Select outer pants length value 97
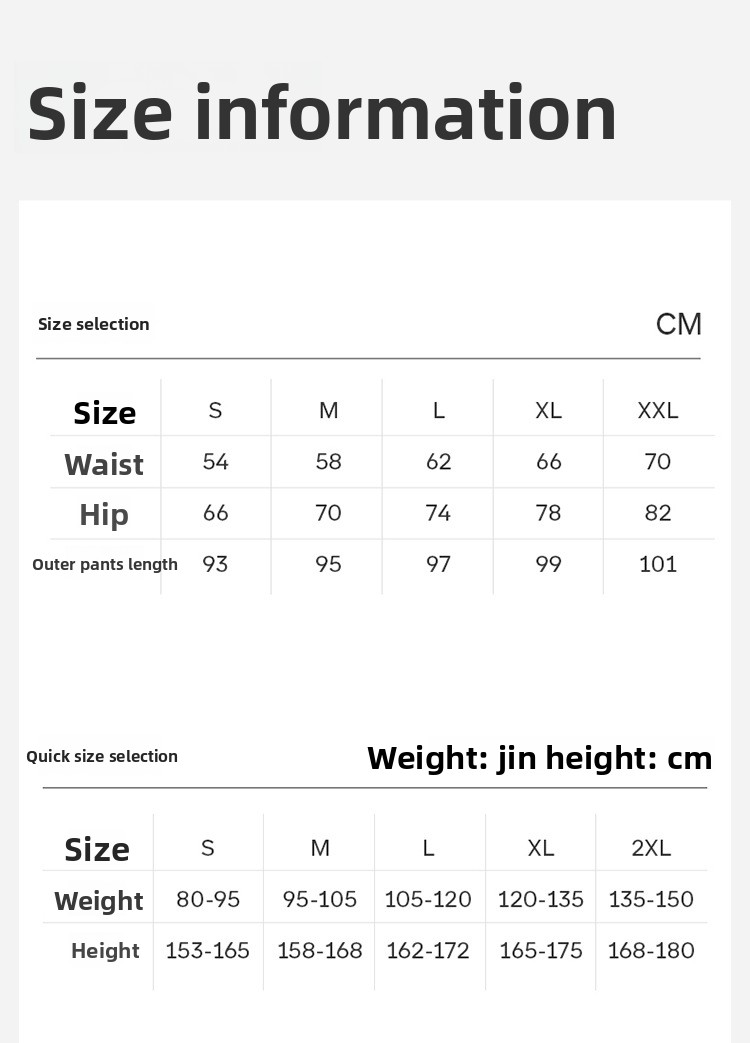The height and width of the screenshot is (1043, 750). tap(438, 564)
